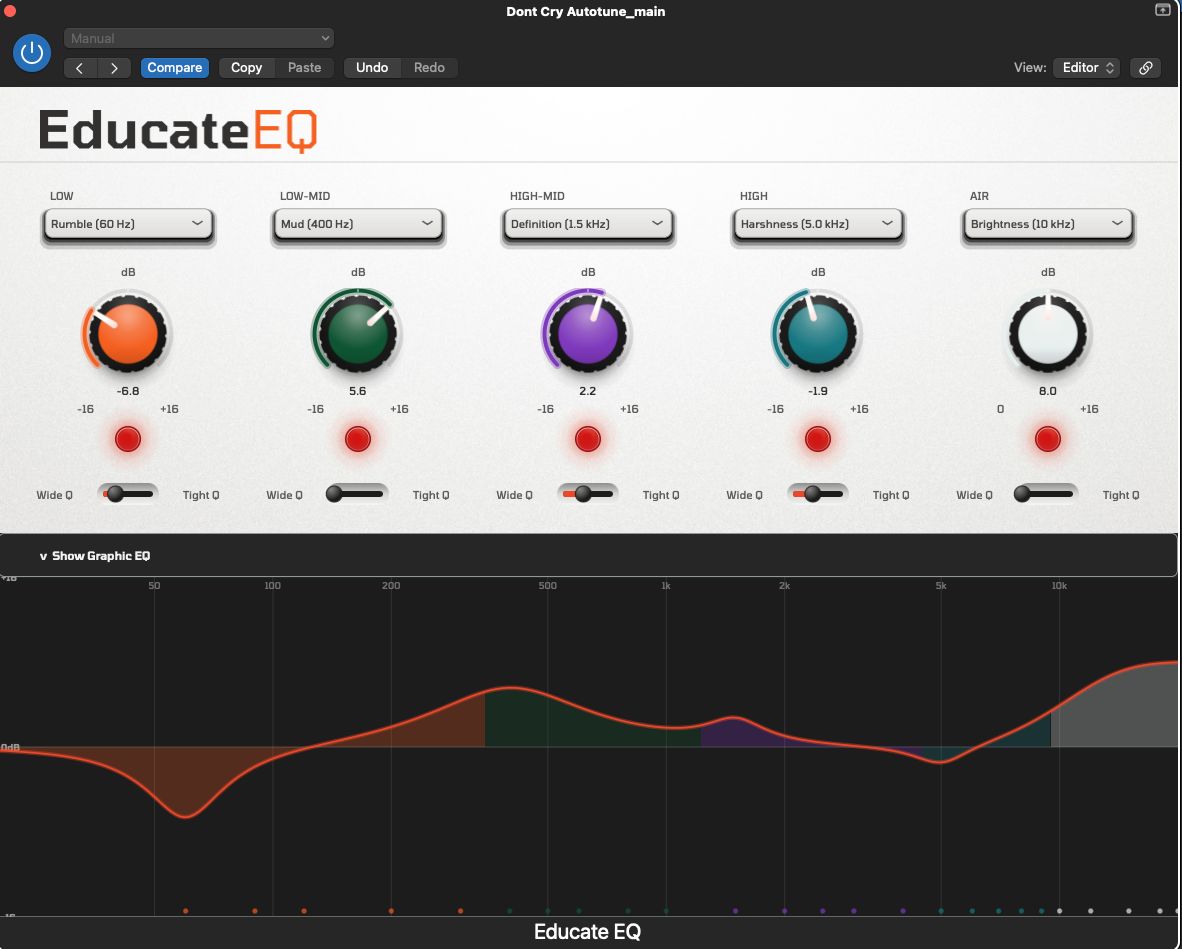1182x949 pixels.
Task: Click the EducateEQ logo
Action: coord(178,130)
